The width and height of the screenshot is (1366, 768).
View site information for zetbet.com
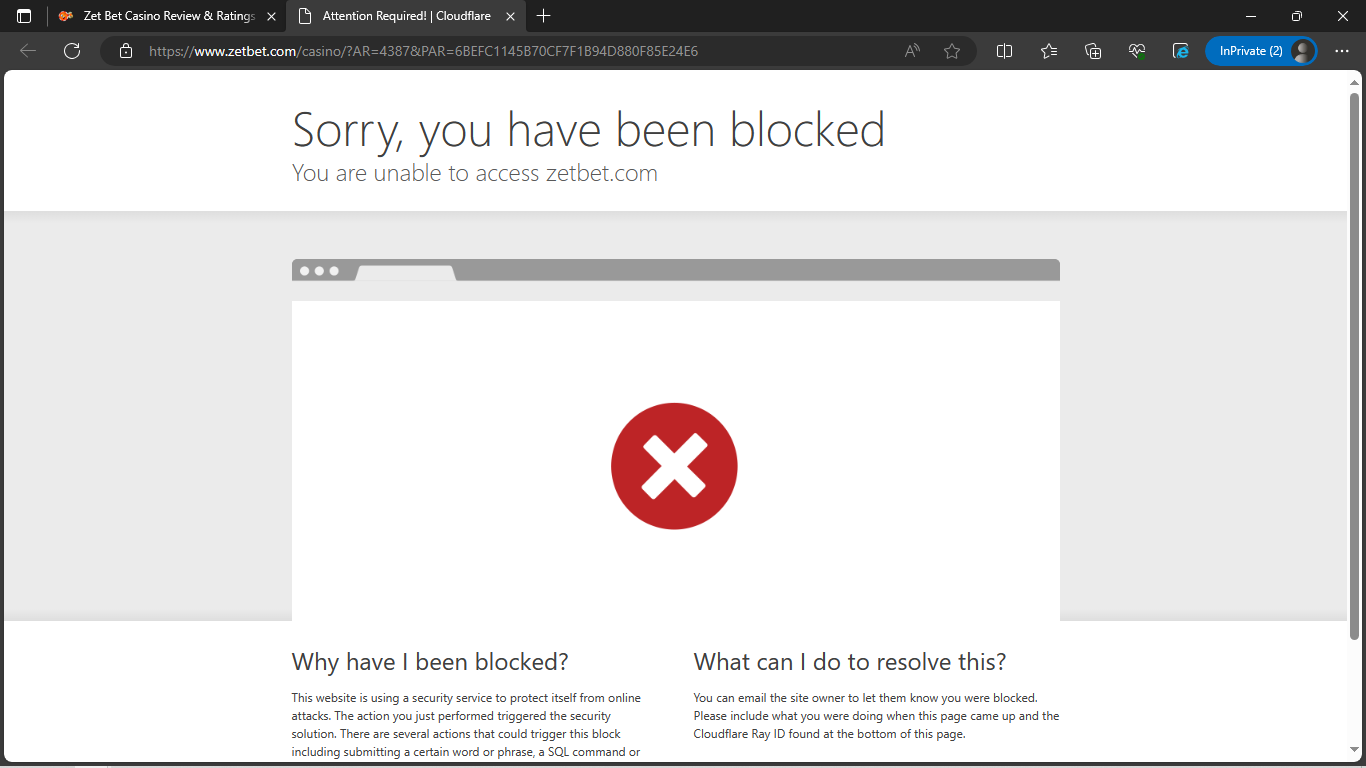tap(126, 51)
